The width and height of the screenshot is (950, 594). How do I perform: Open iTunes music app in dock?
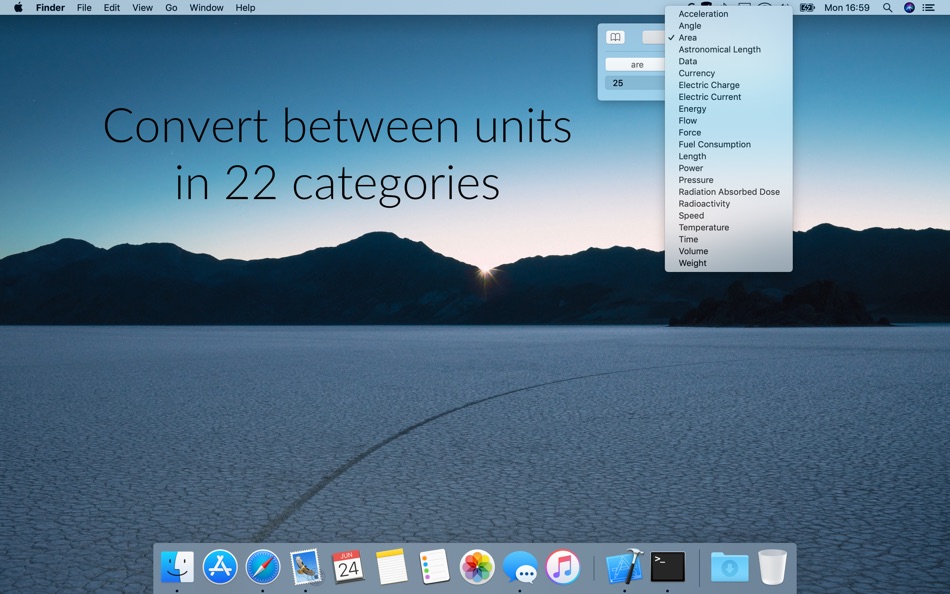[x=563, y=567]
